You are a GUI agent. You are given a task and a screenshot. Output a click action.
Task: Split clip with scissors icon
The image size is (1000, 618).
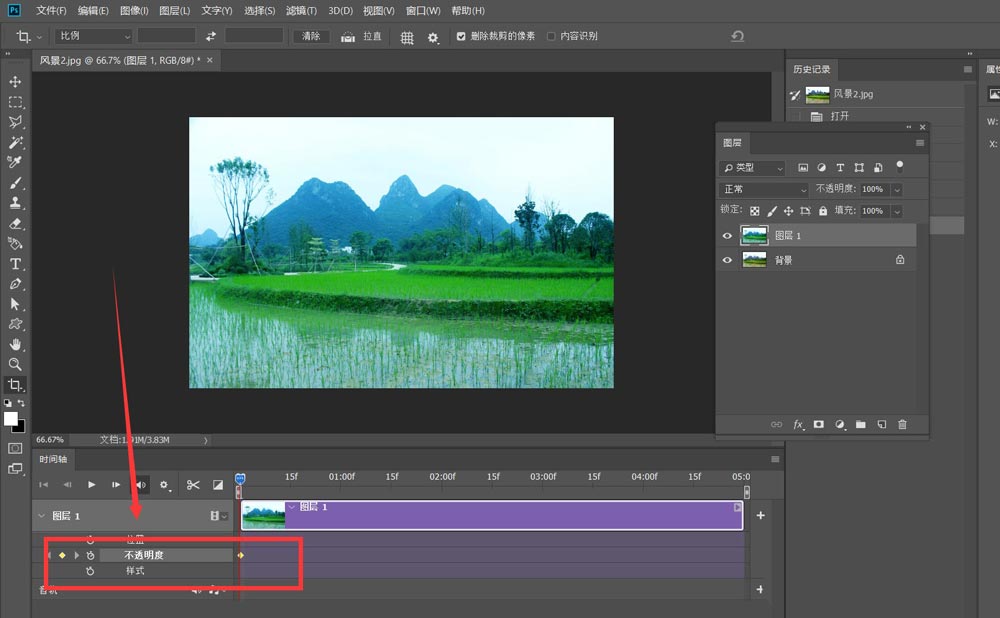[x=193, y=485]
